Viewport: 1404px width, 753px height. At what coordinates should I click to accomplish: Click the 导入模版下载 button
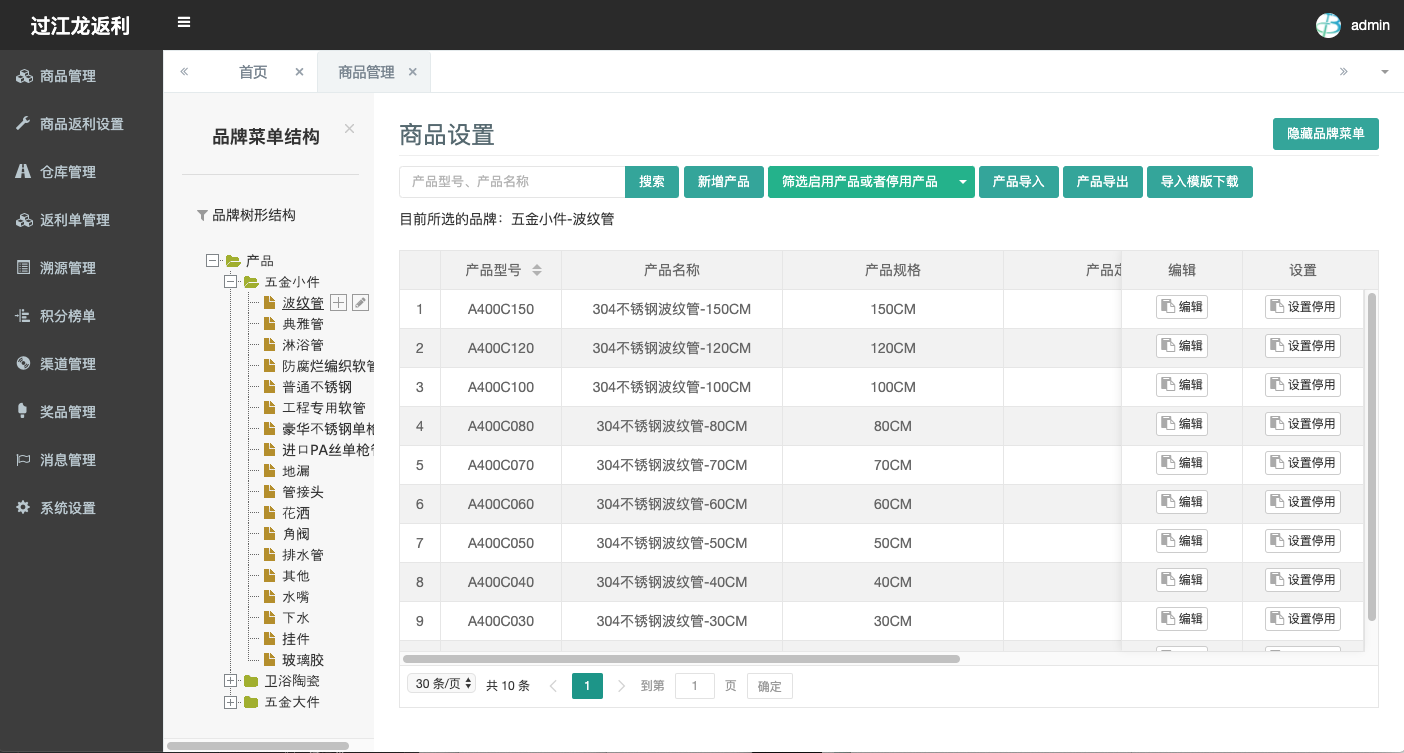[x=1200, y=182]
